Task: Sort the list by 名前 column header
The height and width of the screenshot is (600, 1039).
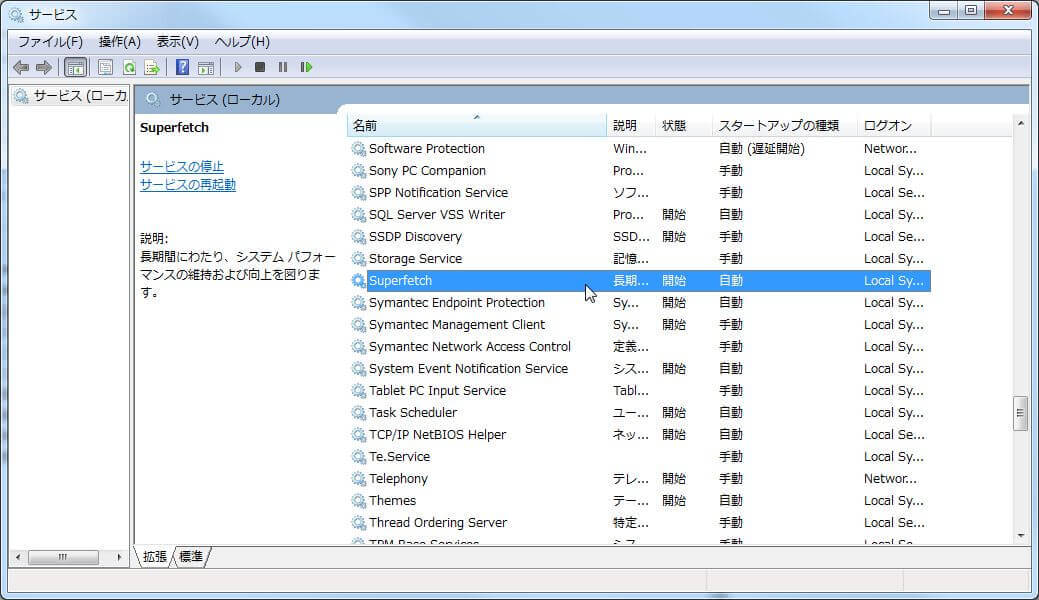Action: pyautogui.click(x=476, y=125)
